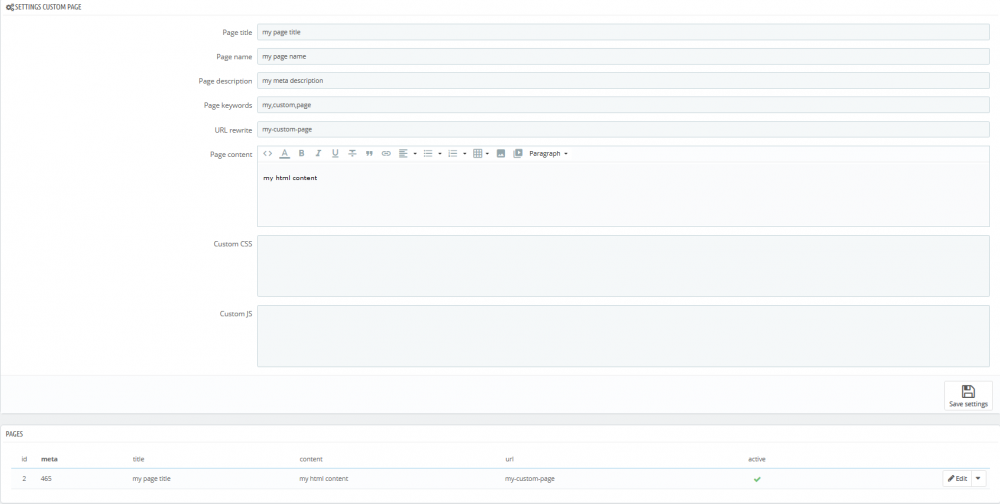
Task: Save settings with the floppy disk button
Action: [x=968, y=396]
